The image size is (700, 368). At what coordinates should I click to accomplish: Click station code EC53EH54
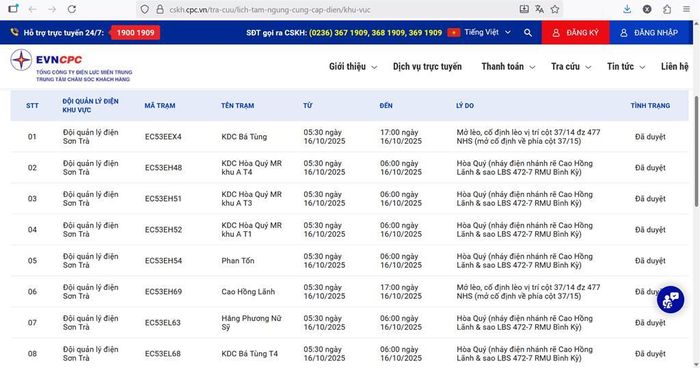[x=163, y=261]
